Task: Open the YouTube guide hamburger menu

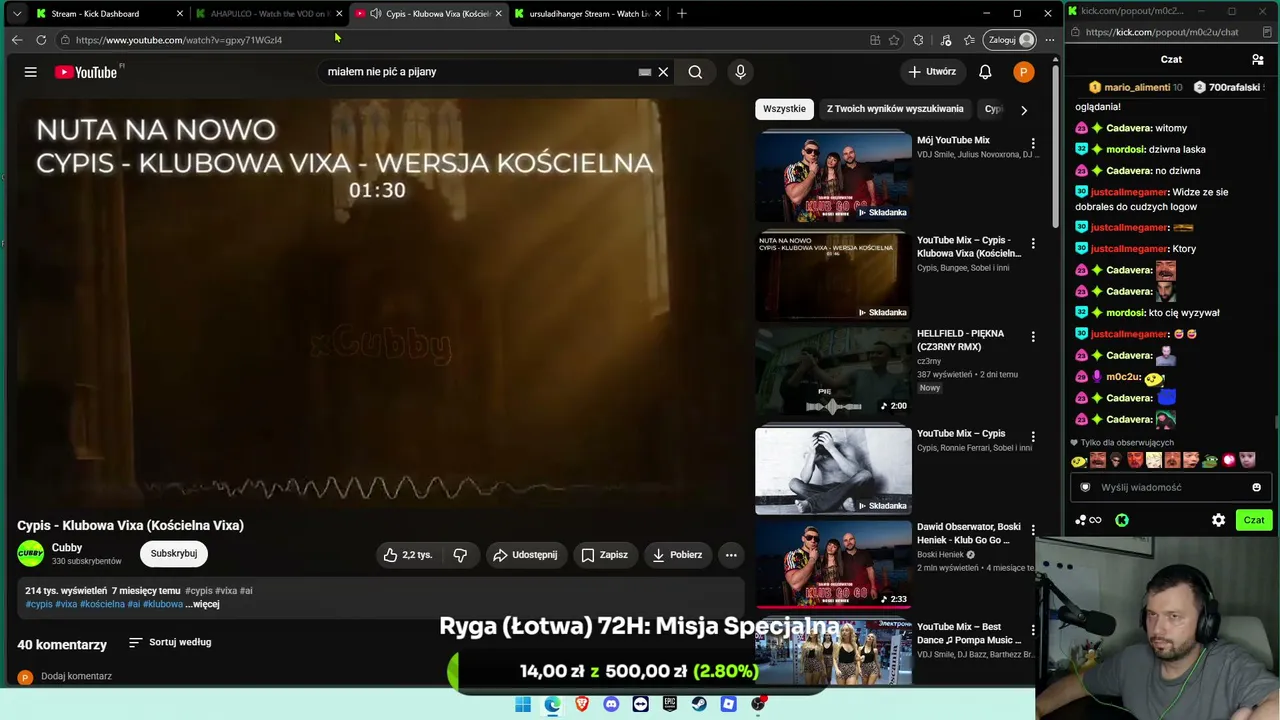Action: coord(31,72)
